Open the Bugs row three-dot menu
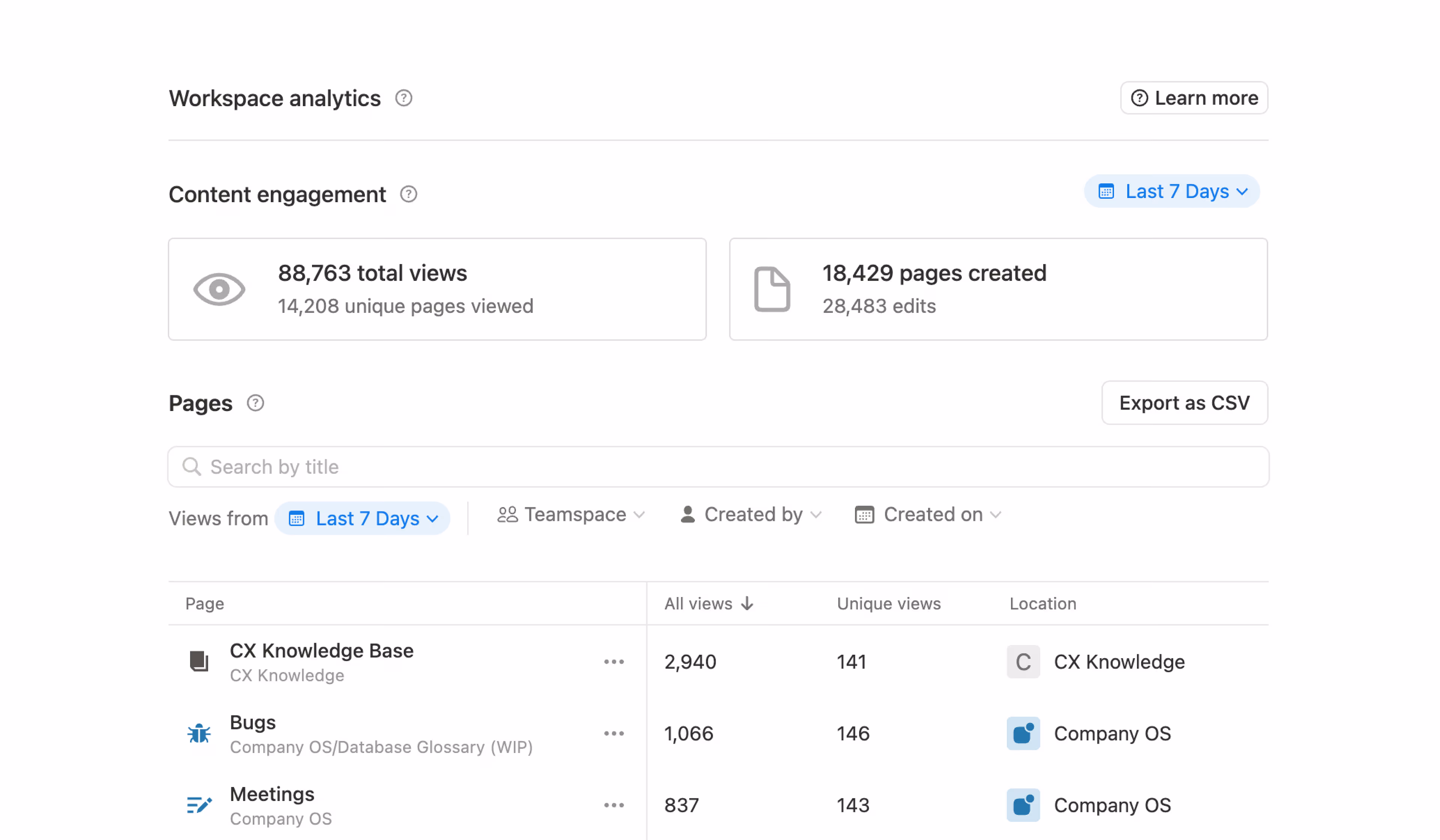This screenshot has width=1440, height=840. point(614,734)
